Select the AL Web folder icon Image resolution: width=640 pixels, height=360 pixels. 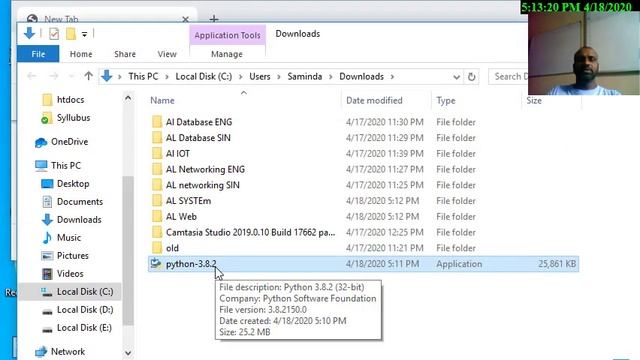[x=157, y=216]
